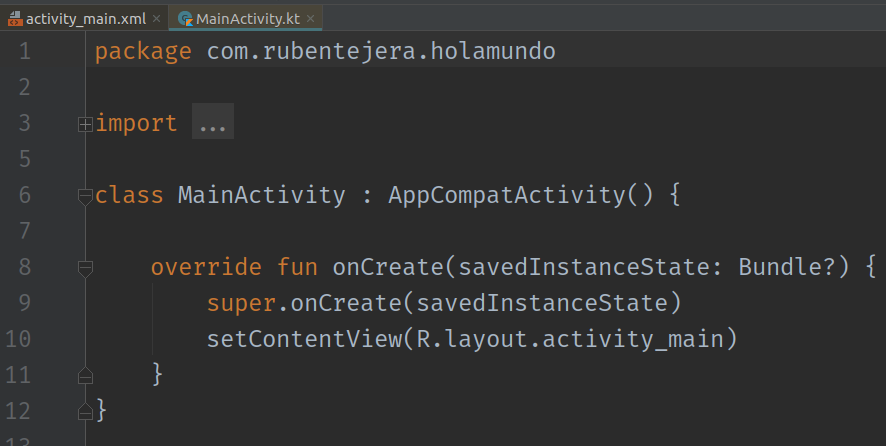This screenshot has width=886, height=446.
Task: Click the folded import ellipsis placeholder
Action: pos(213,122)
